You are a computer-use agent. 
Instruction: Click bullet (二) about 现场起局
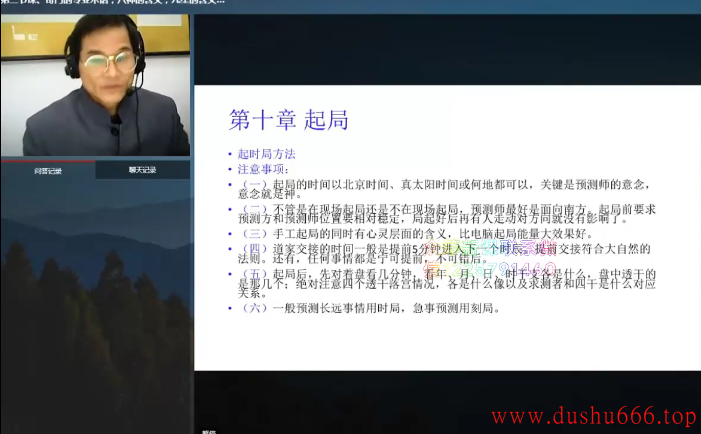tap(440, 215)
